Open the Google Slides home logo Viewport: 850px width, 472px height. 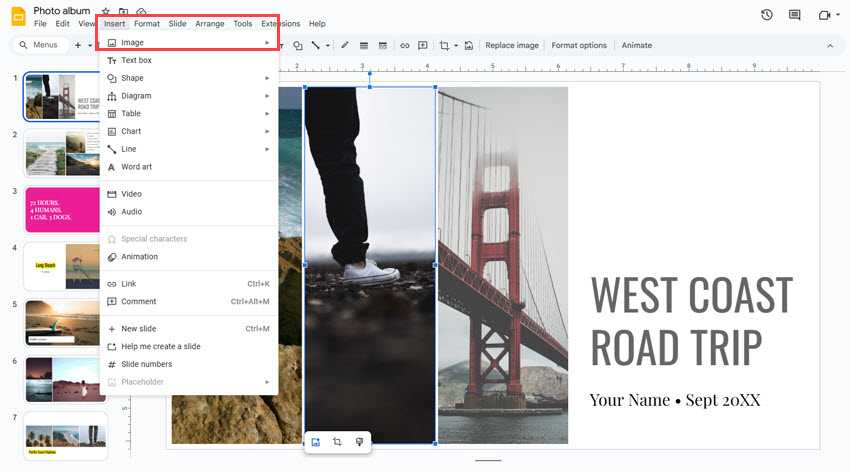18,16
